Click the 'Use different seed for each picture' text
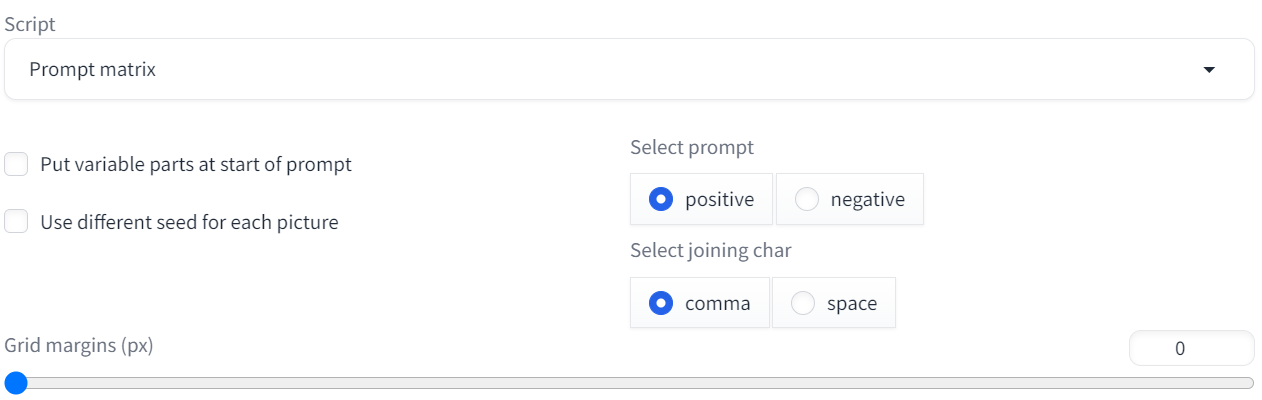1262x400 pixels. [189, 222]
